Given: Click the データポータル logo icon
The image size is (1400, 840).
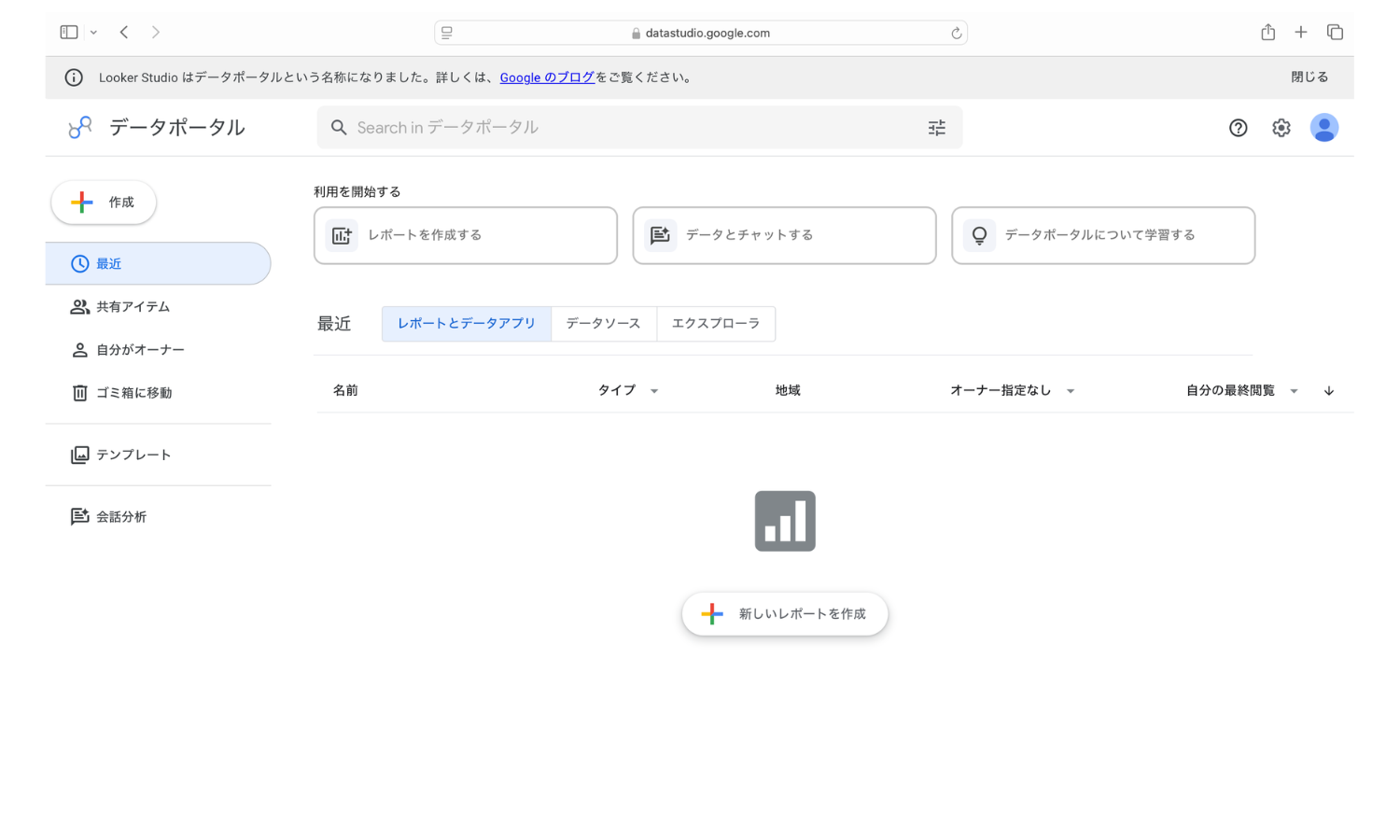Looking at the screenshot, I should click(x=80, y=127).
